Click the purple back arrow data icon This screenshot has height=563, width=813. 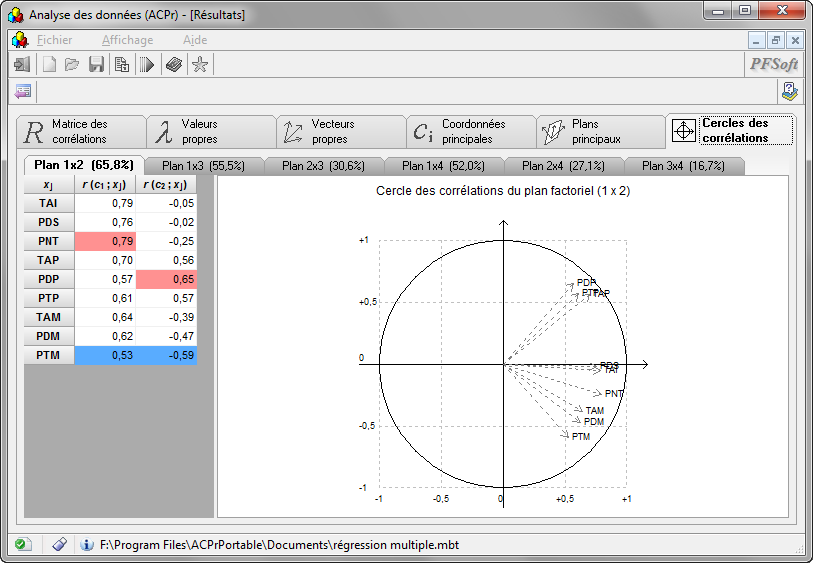pos(23,91)
